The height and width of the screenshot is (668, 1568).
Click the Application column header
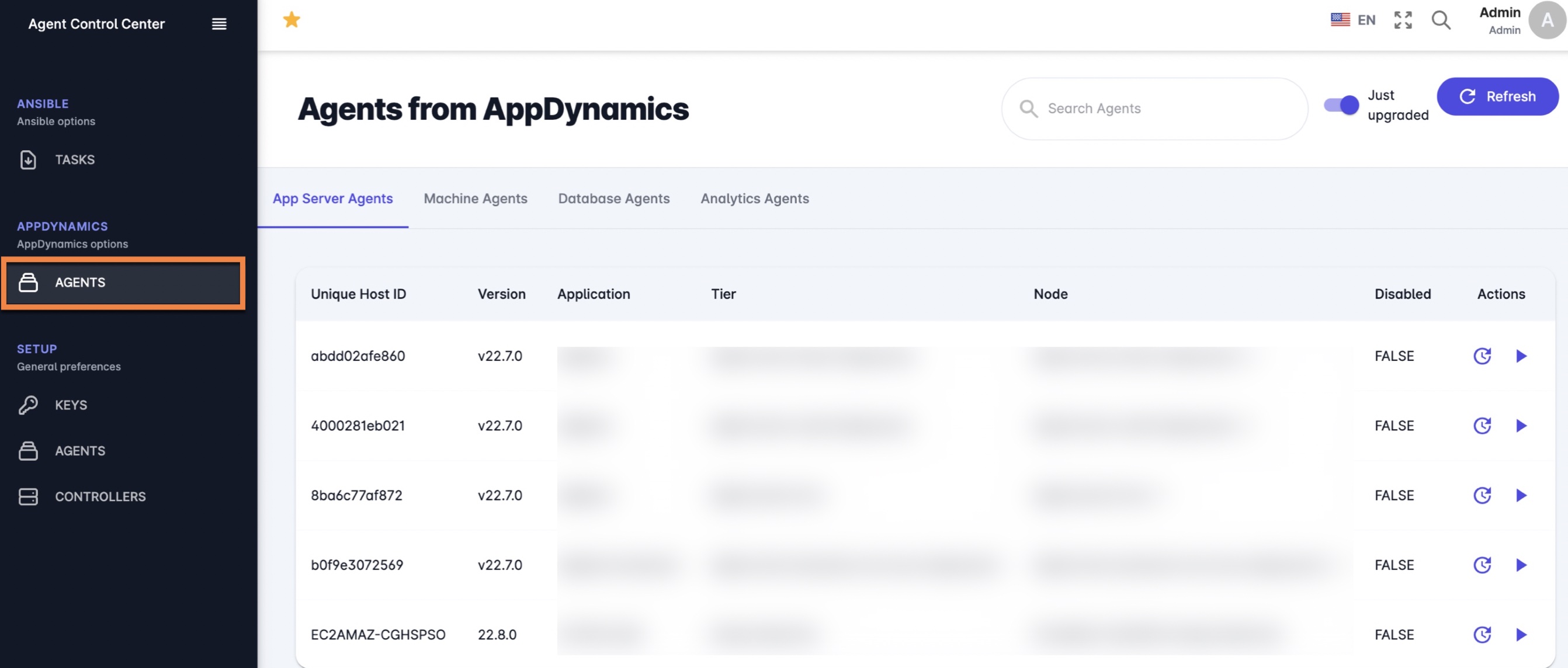pos(594,294)
